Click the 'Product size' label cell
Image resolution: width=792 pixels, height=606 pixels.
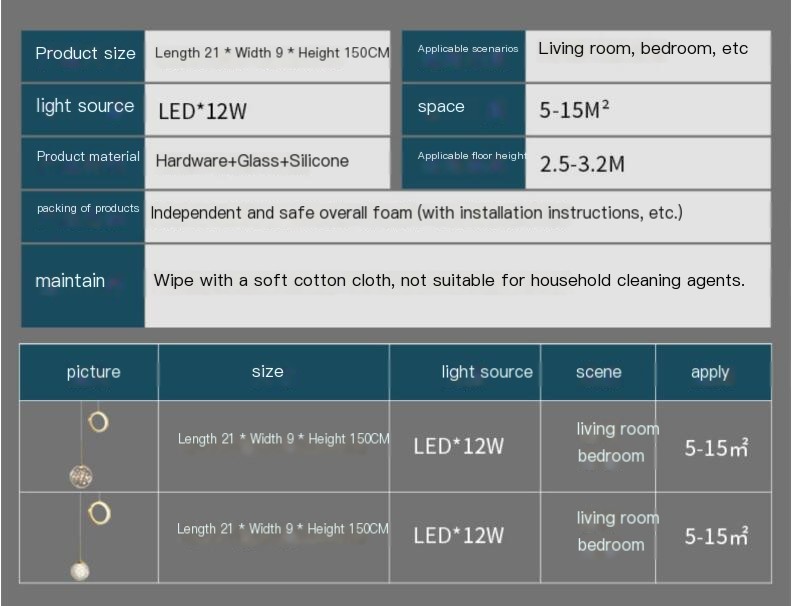(85, 54)
